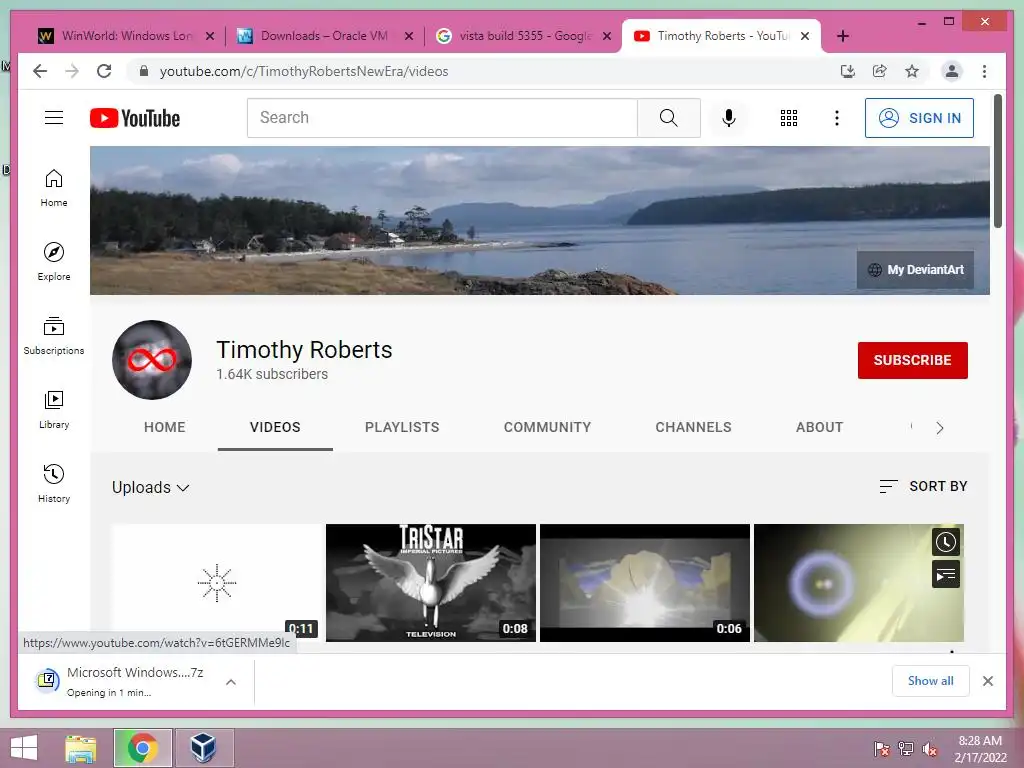Image resolution: width=1024 pixels, height=768 pixels.
Task: Click the YouTube search input field
Action: 442,118
